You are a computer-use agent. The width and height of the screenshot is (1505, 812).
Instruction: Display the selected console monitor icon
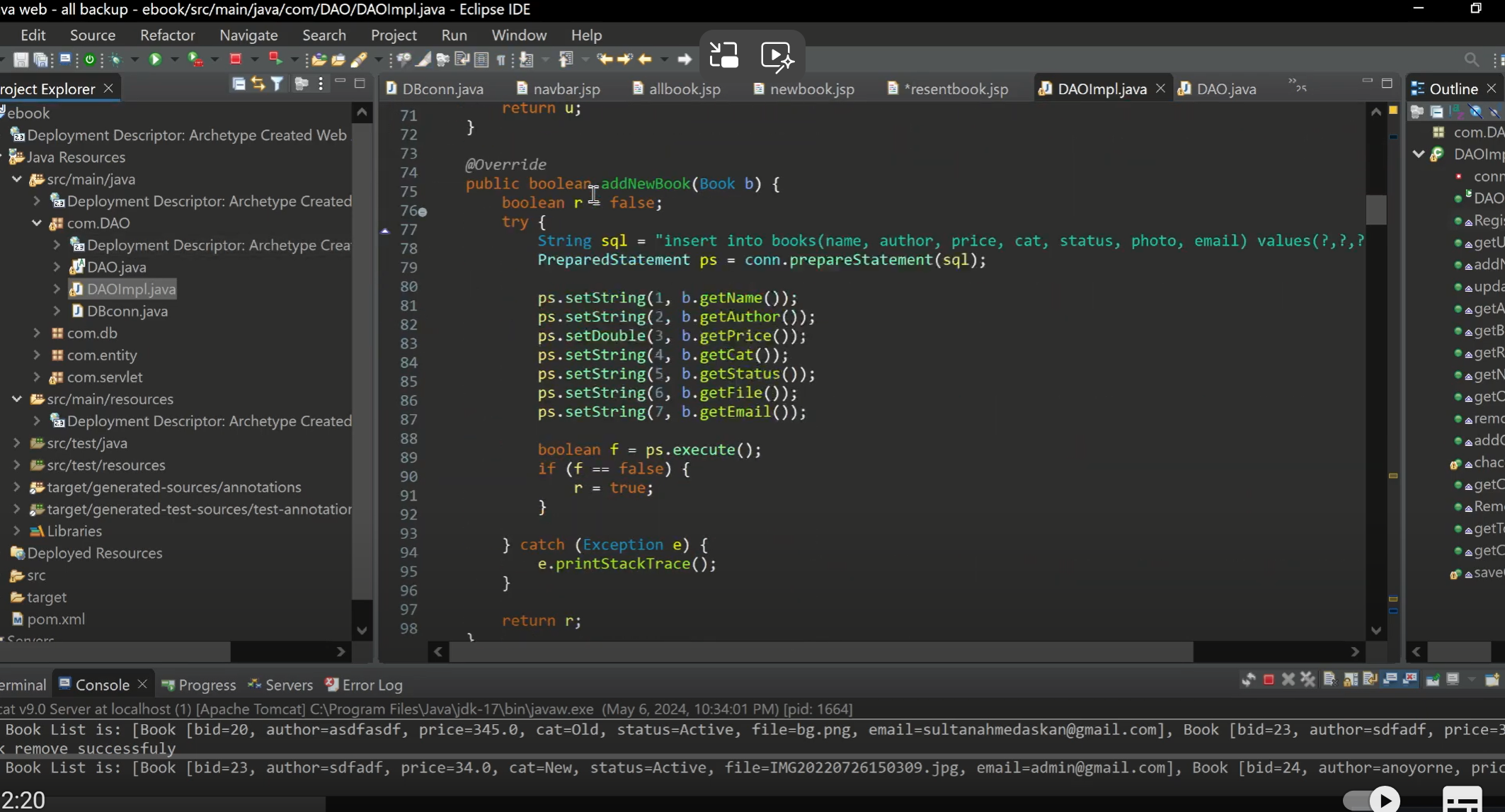(x=1453, y=680)
